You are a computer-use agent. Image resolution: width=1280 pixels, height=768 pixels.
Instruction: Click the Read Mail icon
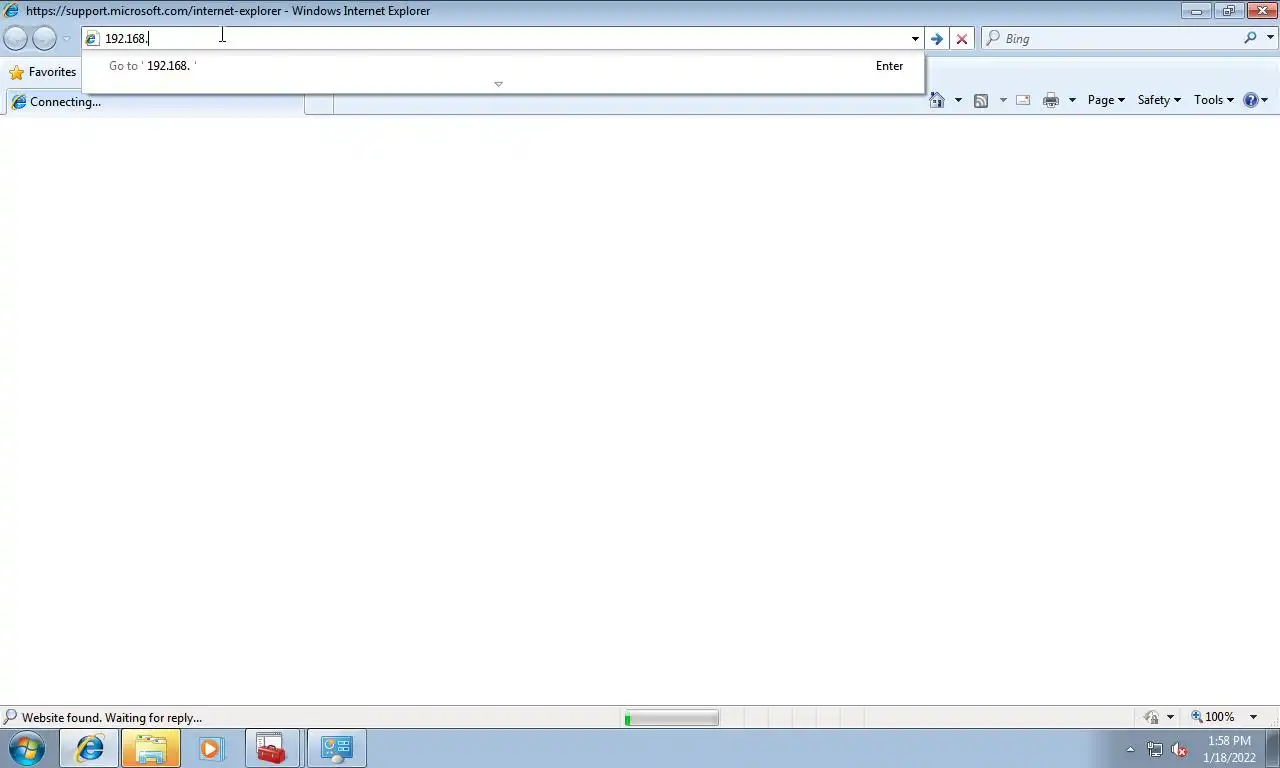(1023, 100)
